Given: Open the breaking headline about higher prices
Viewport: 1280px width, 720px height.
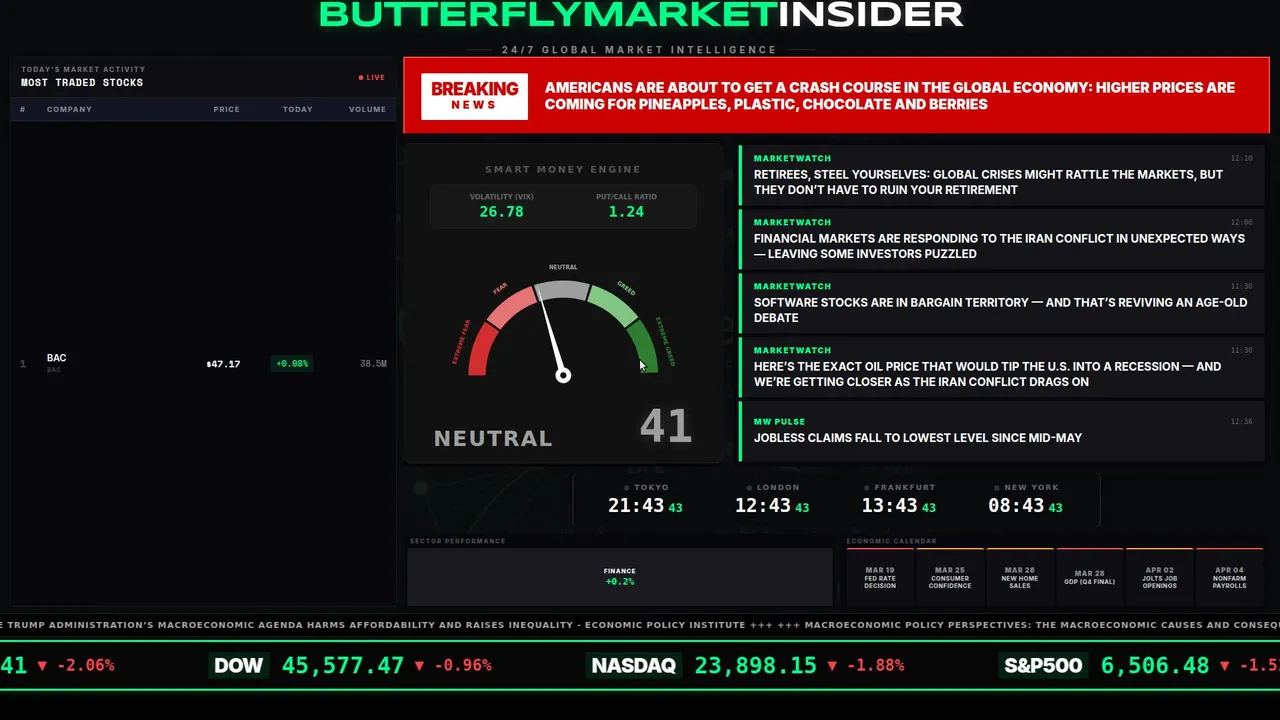Looking at the screenshot, I should [x=890, y=96].
